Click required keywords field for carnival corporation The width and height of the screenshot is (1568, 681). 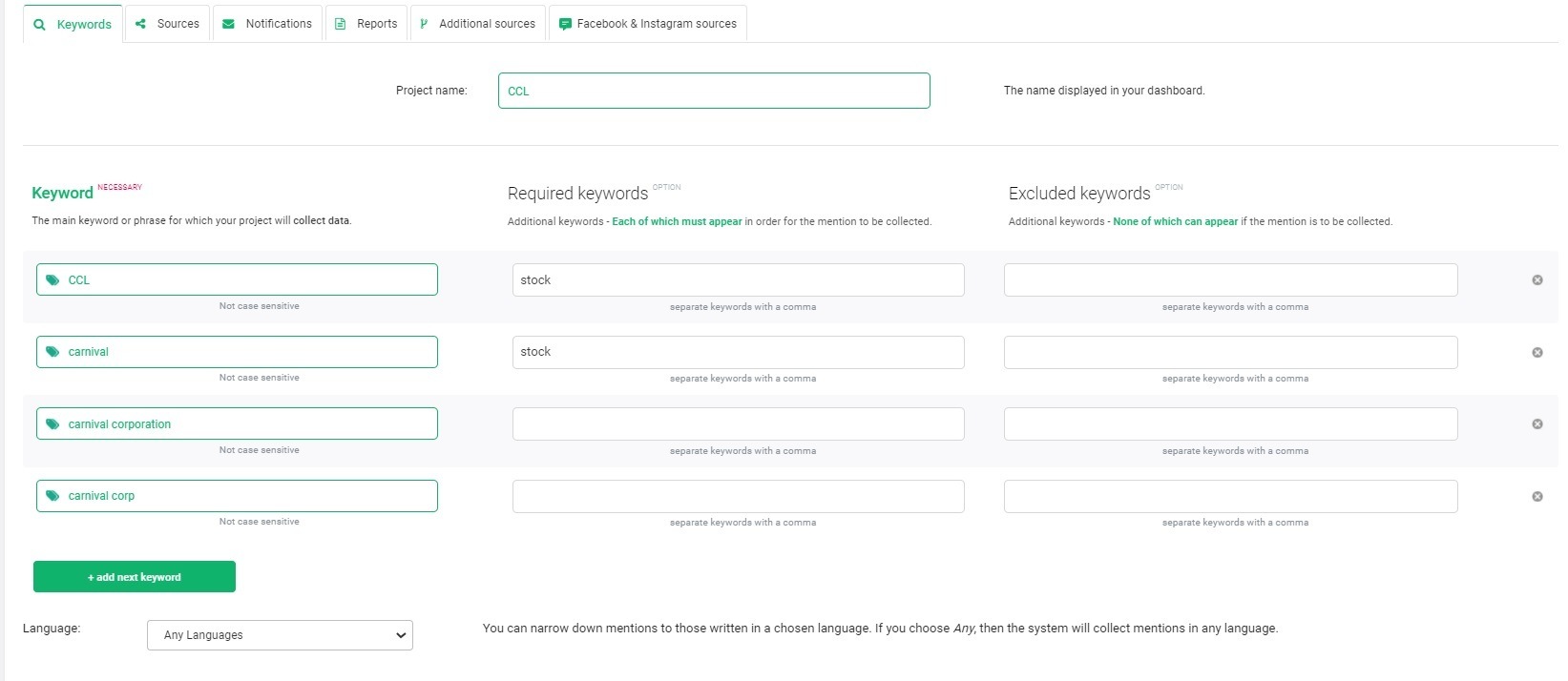(x=739, y=423)
